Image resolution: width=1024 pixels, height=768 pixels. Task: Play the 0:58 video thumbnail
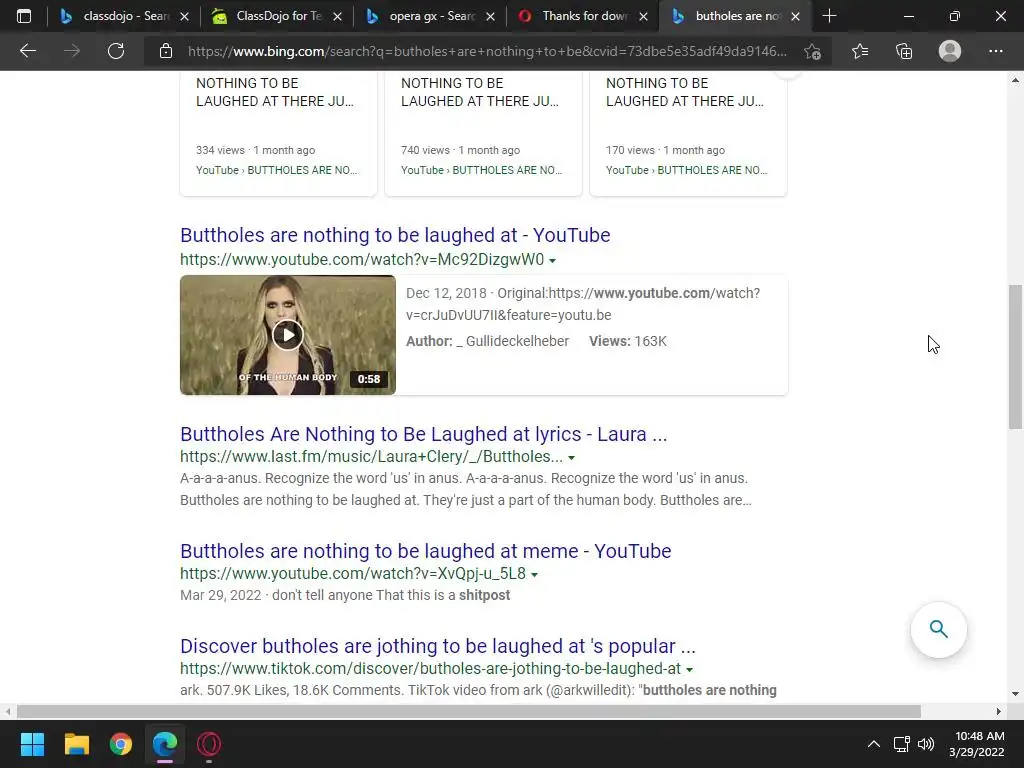288,335
